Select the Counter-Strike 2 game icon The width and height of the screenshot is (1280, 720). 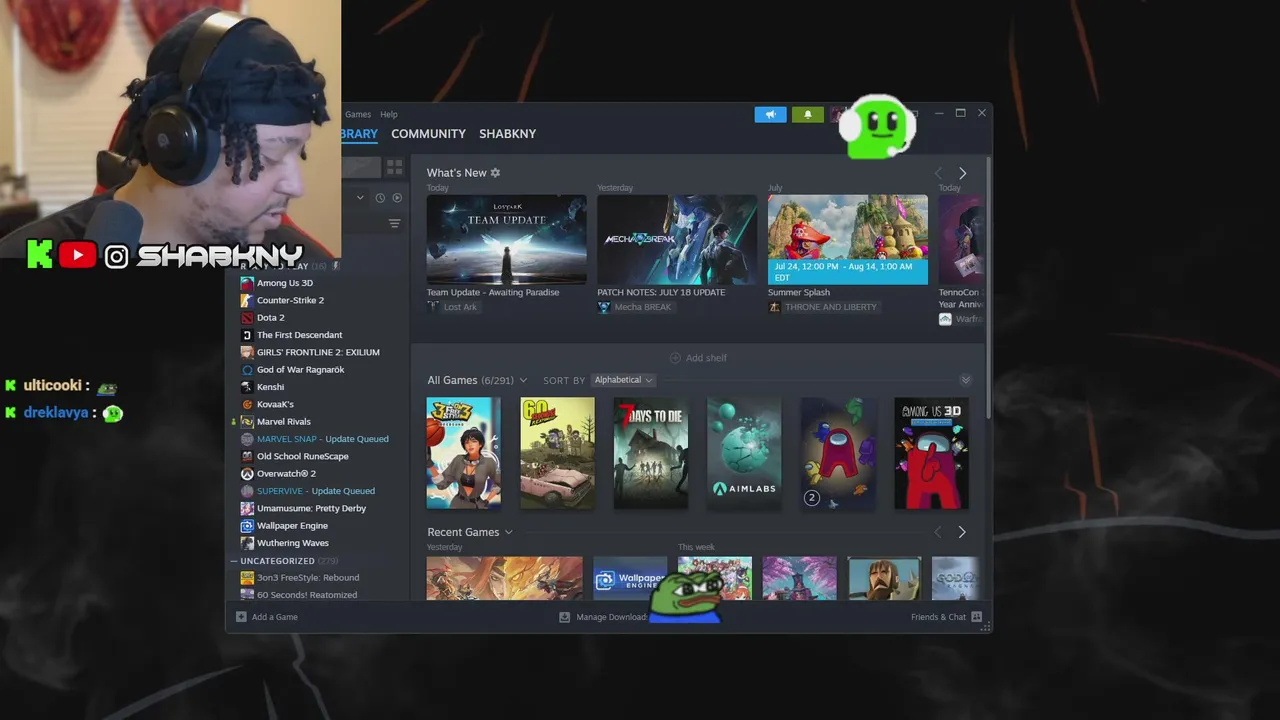tap(247, 300)
